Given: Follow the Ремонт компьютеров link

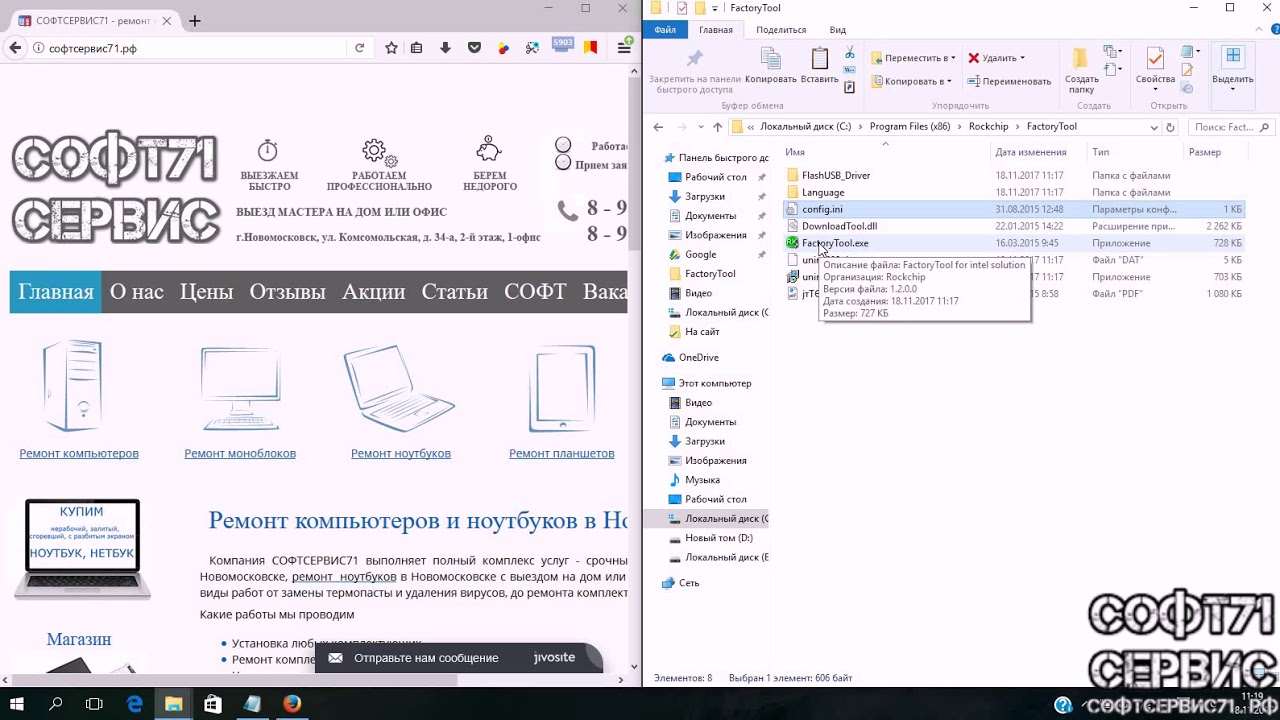Looking at the screenshot, I should 79,453.
